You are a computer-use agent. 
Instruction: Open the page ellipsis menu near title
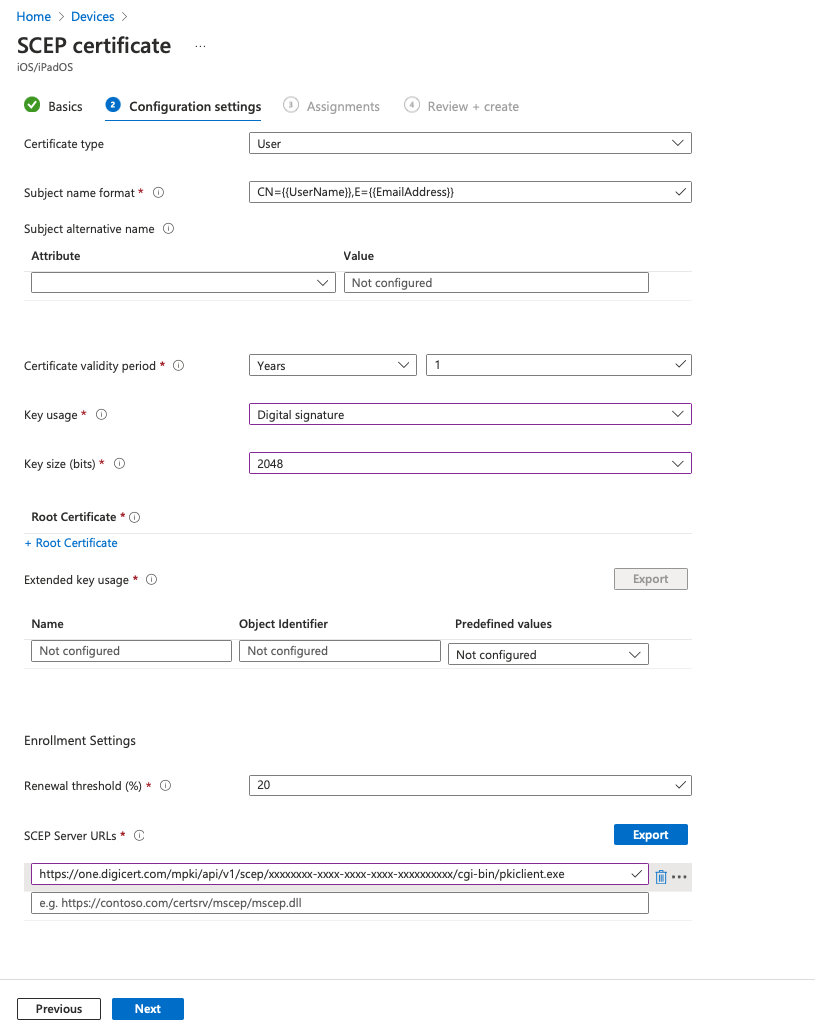(200, 47)
